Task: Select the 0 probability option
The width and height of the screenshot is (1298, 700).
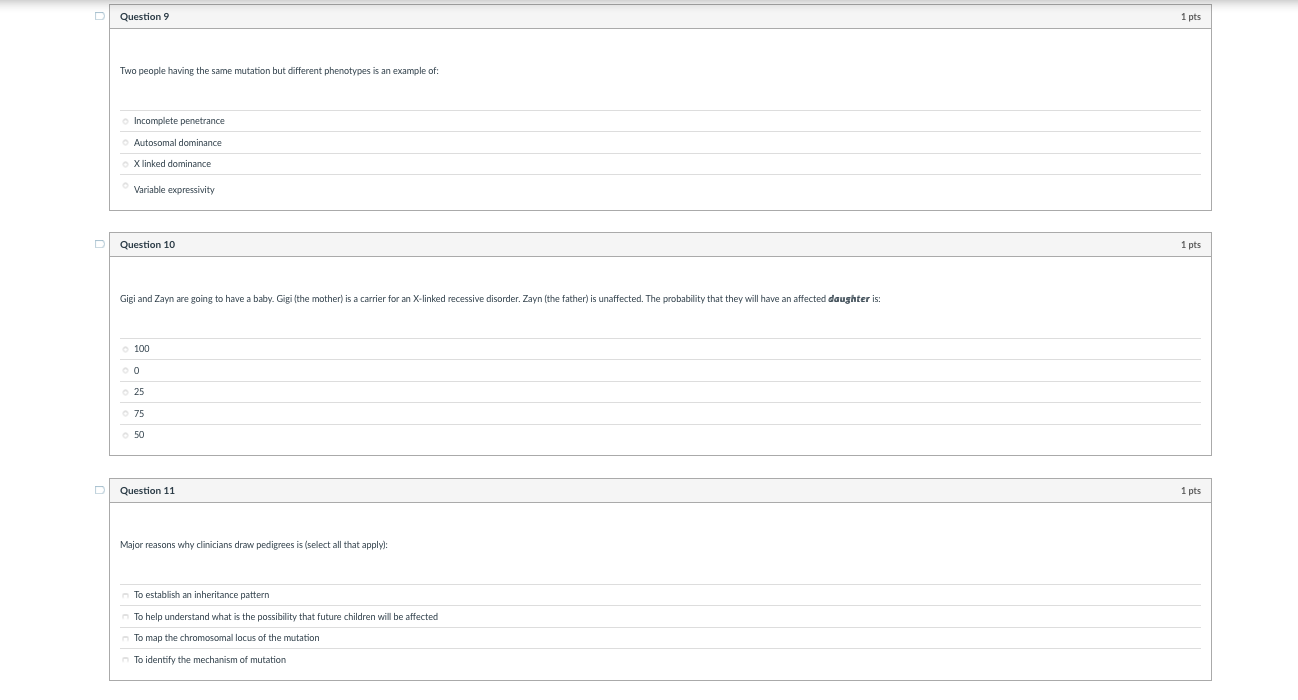Action: (x=126, y=371)
